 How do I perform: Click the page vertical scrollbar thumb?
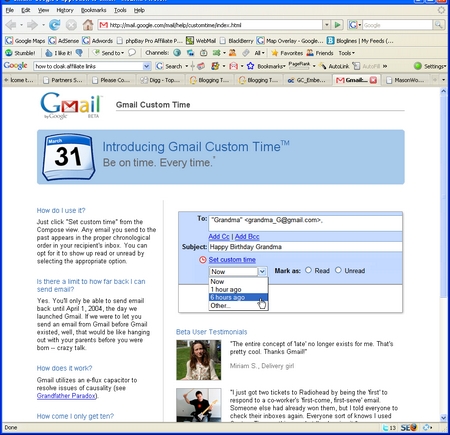(x=443, y=197)
